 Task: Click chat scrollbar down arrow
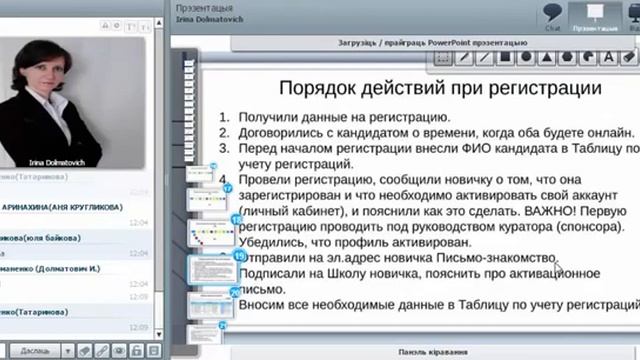pos(159,334)
